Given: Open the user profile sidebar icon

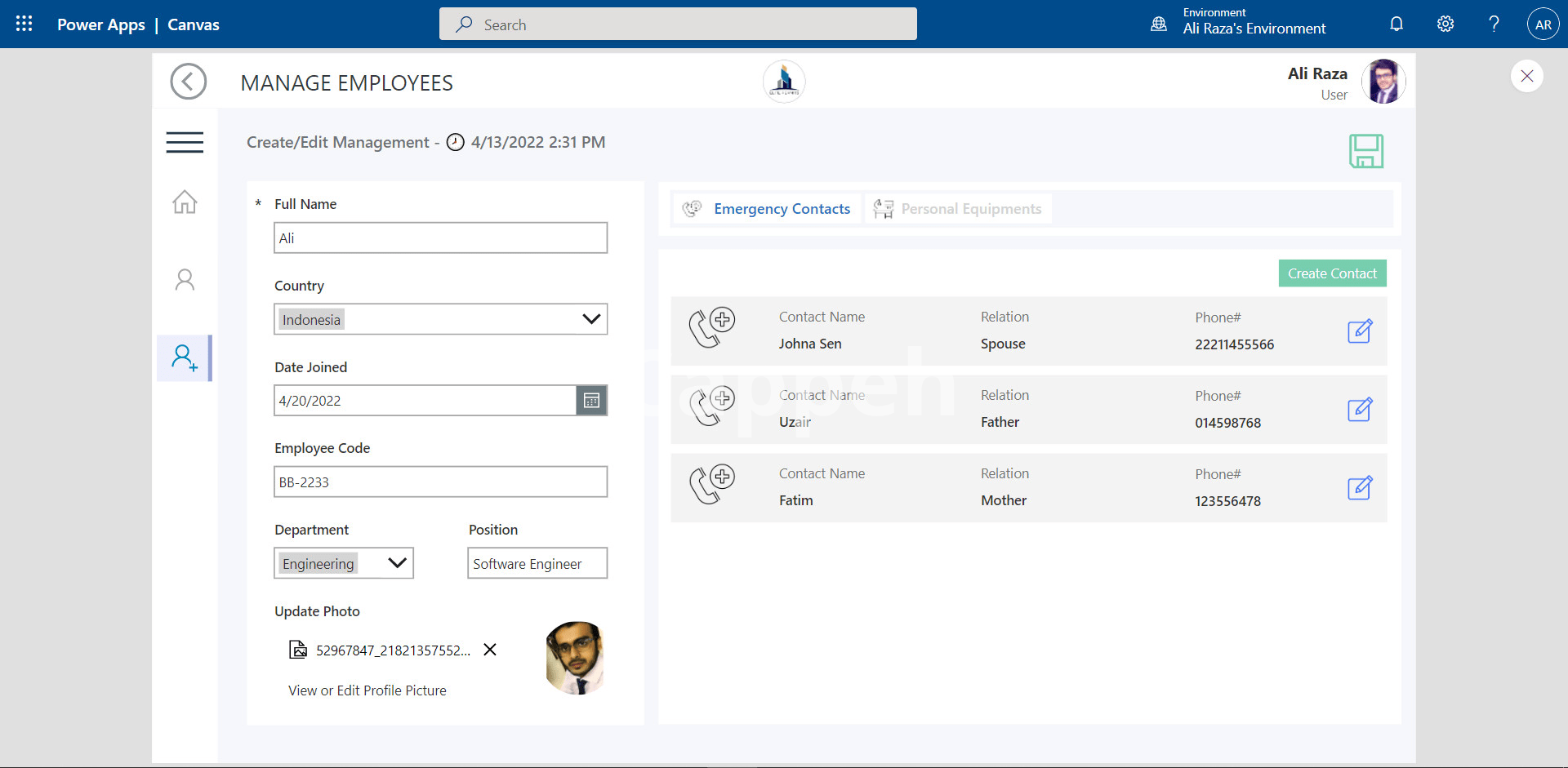Looking at the screenshot, I should pos(185,280).
